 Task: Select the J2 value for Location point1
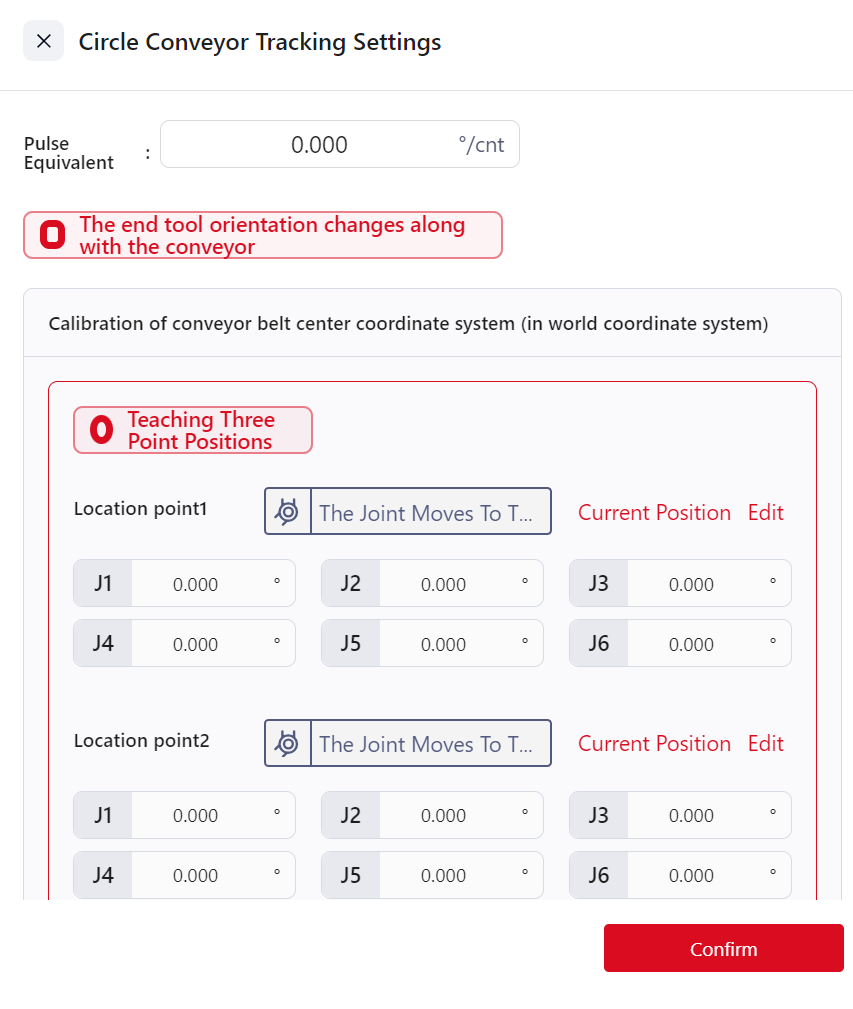(444, 584)
